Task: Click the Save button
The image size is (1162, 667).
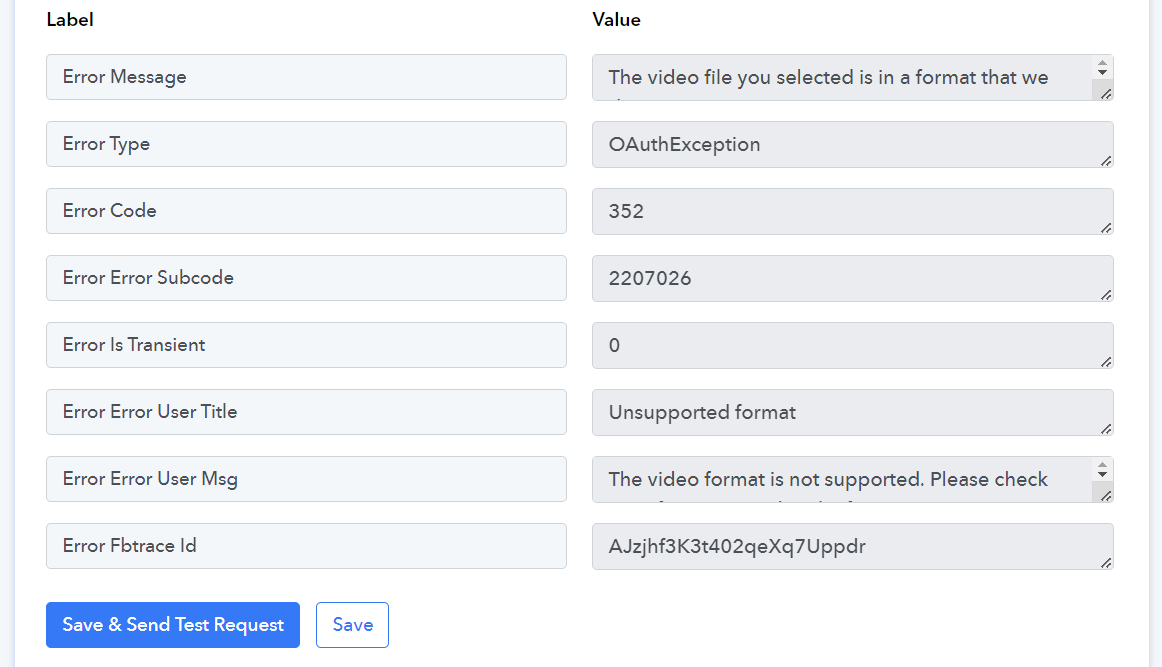Action: pos(352,625)
